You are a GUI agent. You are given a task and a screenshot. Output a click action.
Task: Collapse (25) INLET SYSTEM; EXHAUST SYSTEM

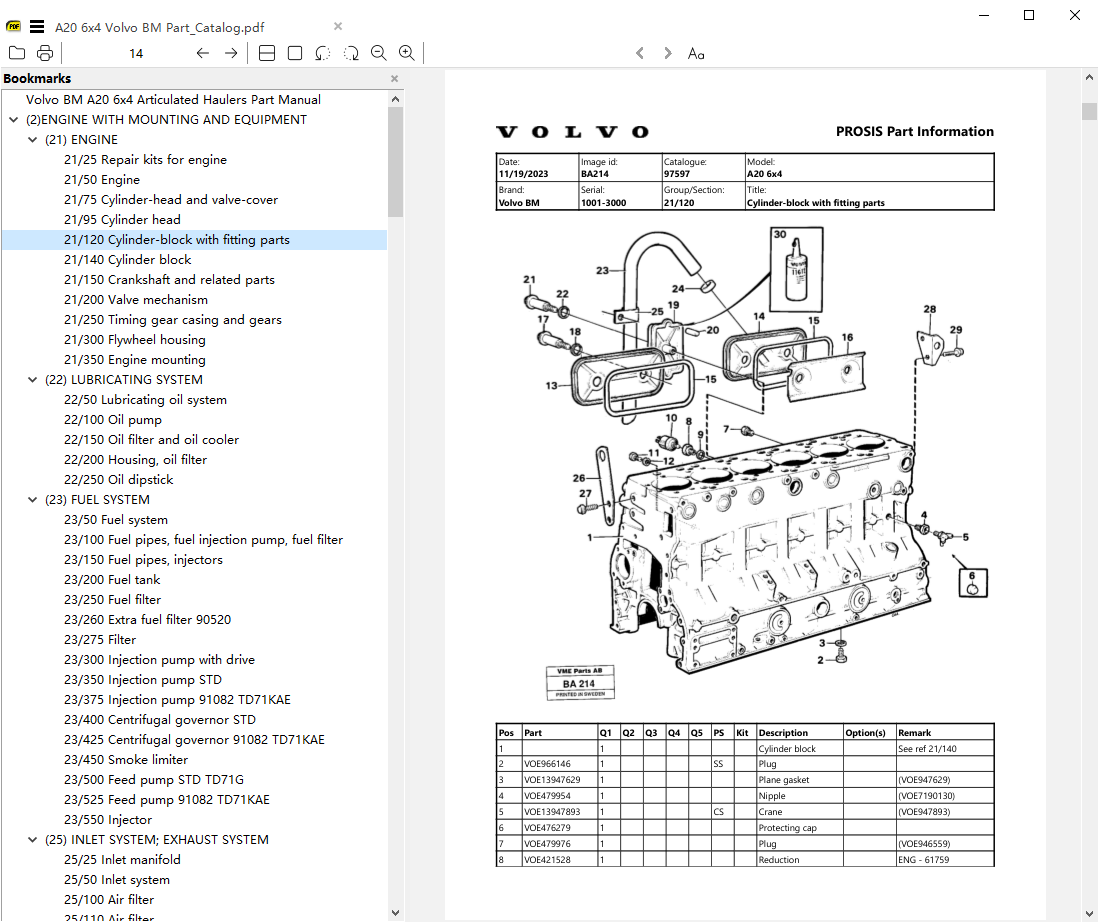tap(32, 840)
